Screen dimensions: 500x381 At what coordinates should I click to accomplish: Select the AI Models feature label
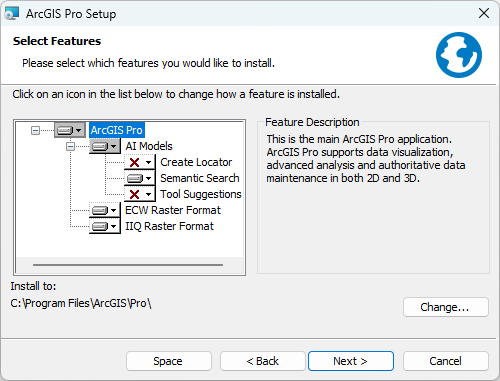[149, 146]
